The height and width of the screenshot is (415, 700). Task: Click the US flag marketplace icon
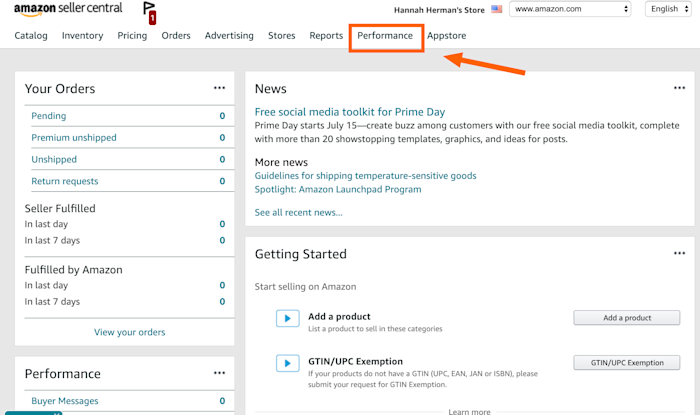click(x=496, y=9)
